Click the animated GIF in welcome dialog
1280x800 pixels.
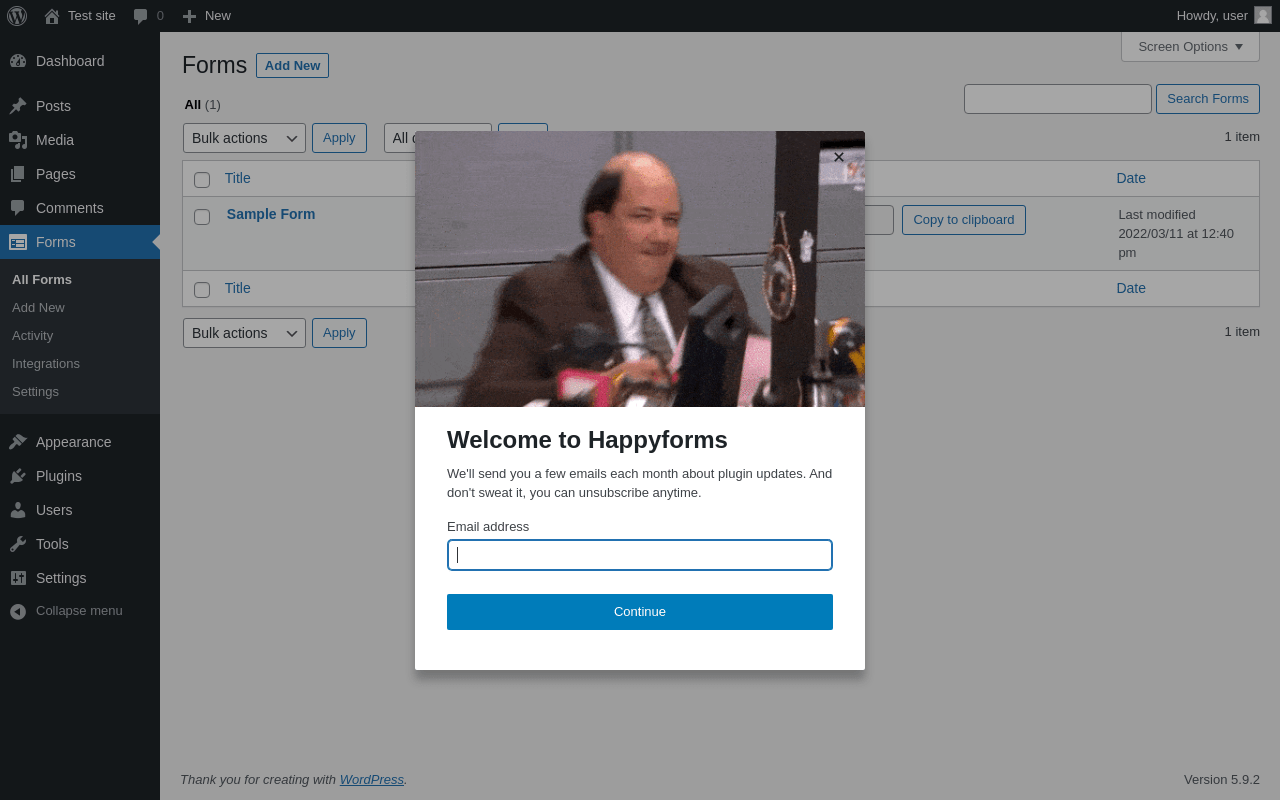[640, 269]
